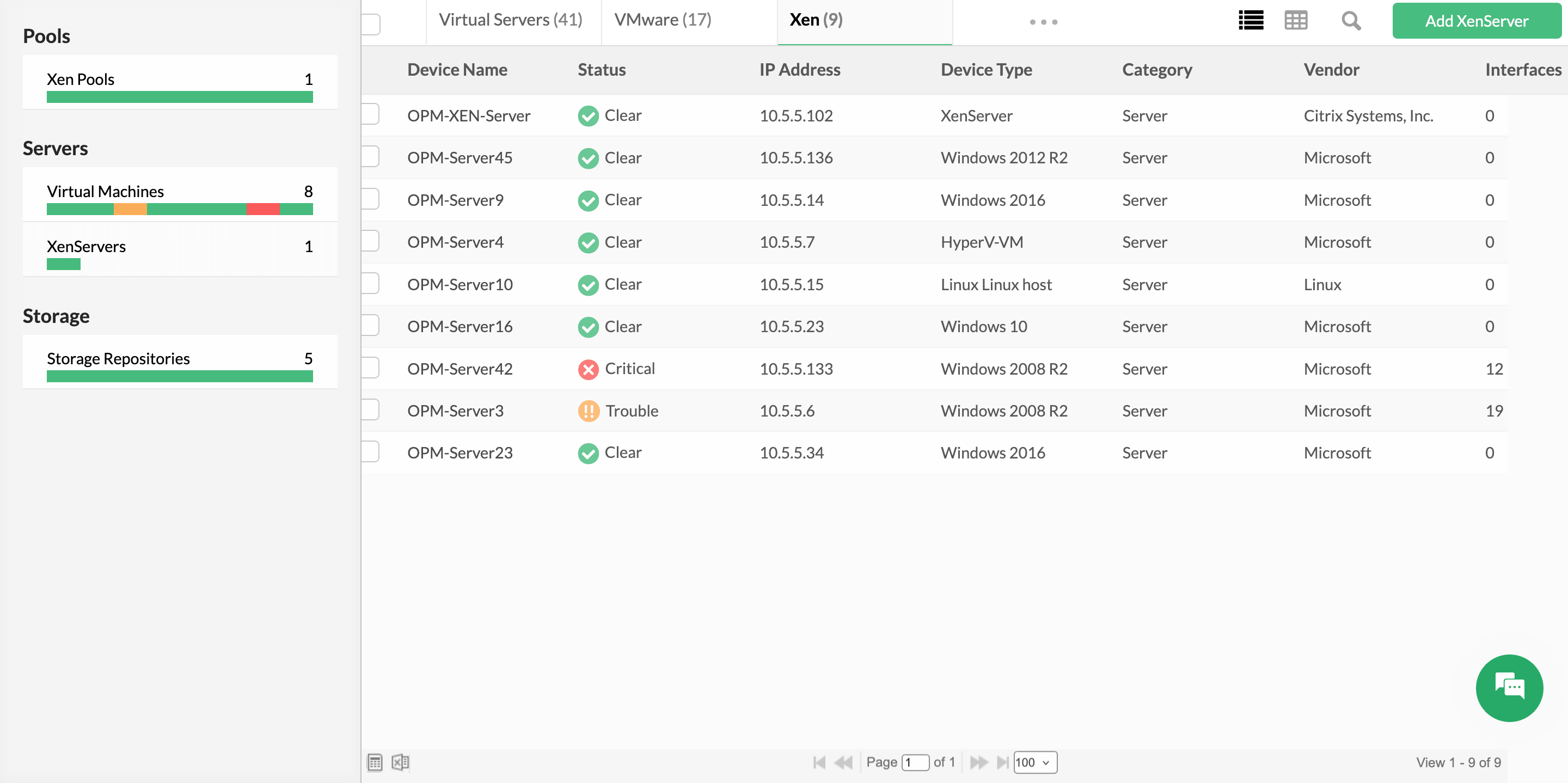Click Trouble status icon for OPM-Server3

click(588, 411)
